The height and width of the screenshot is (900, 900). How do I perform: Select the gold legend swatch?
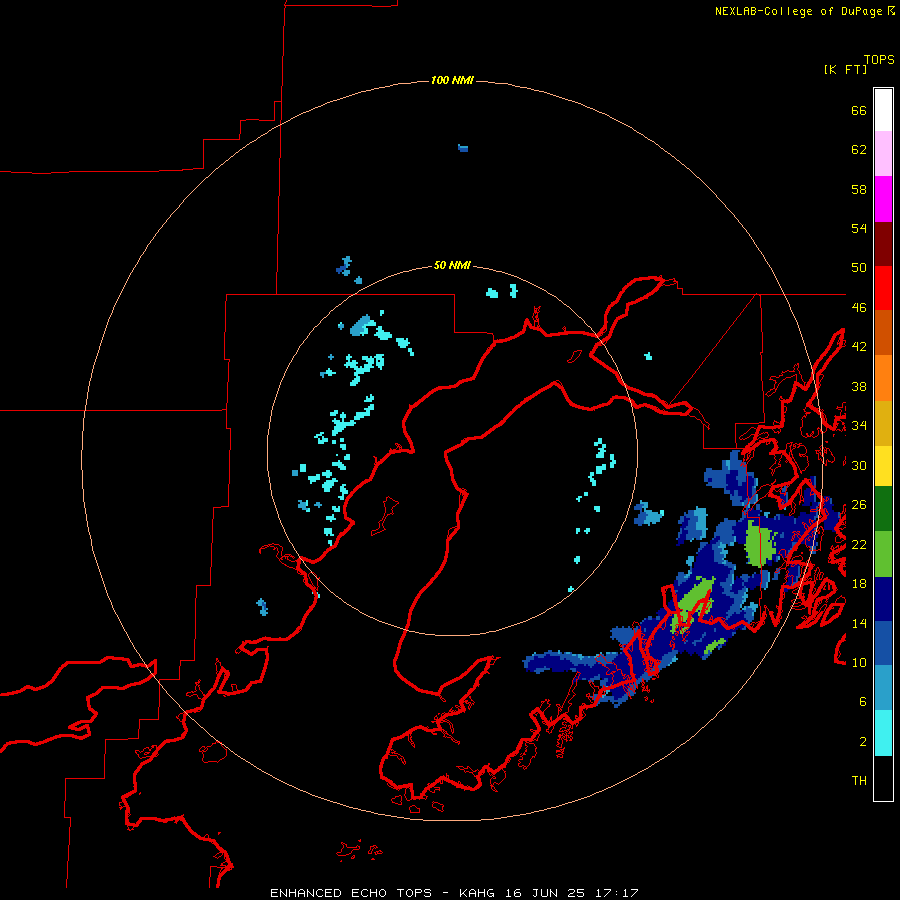click(x=883, y=423)
